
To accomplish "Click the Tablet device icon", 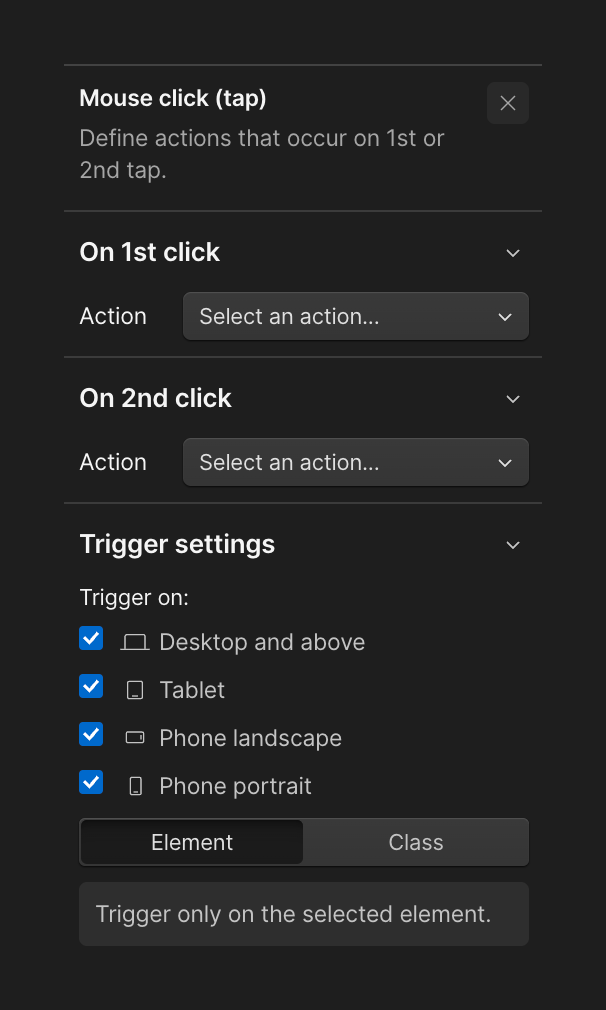I will point(134,690).
